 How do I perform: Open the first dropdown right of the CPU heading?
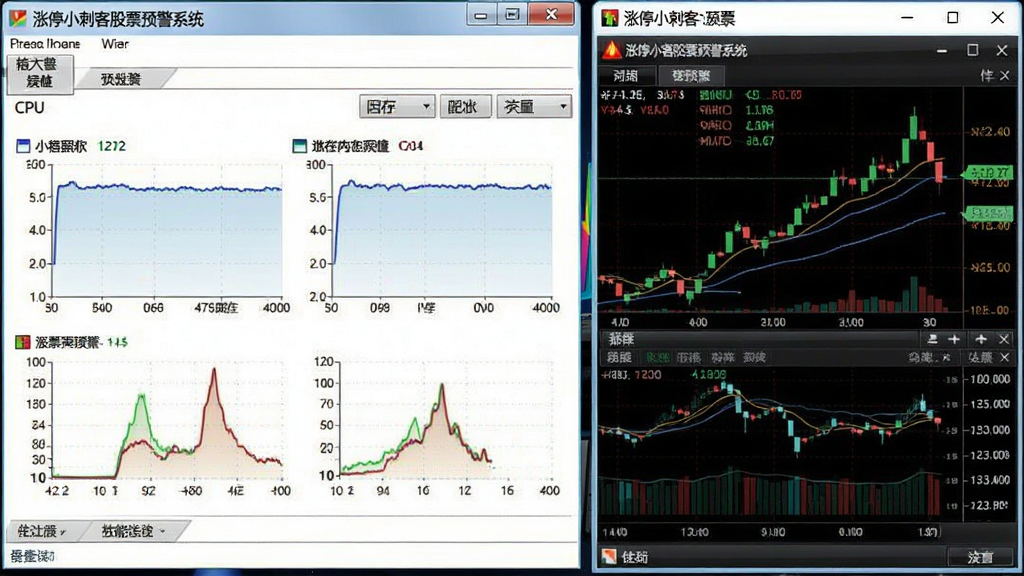(397, 106)
